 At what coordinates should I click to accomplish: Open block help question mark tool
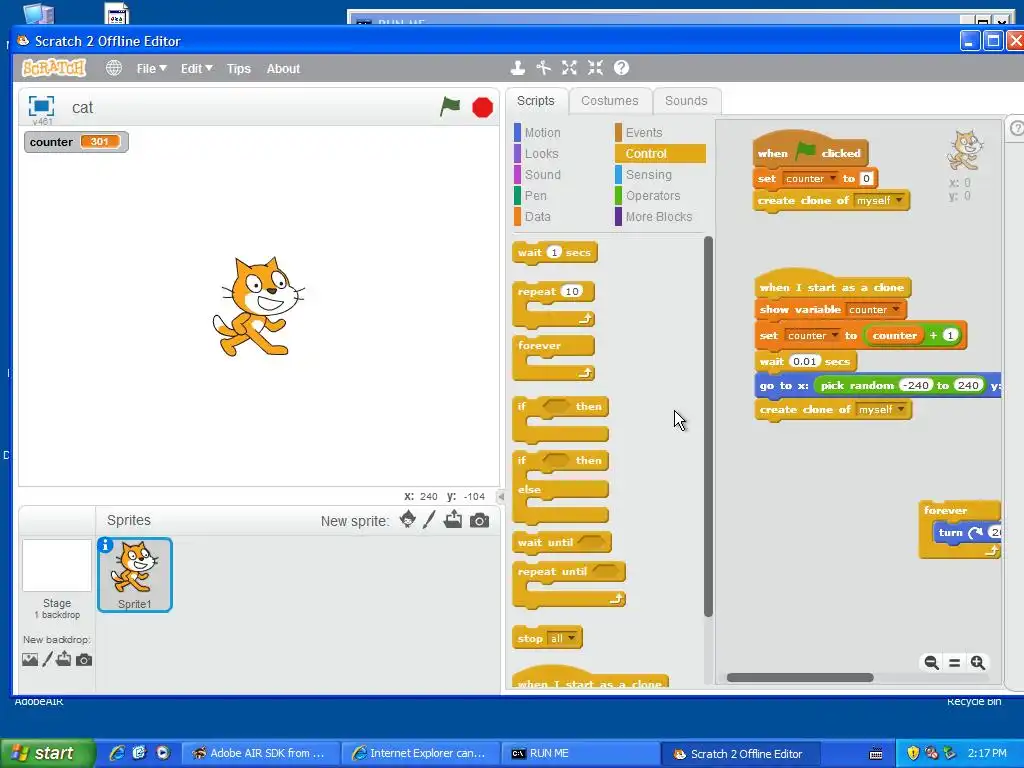pos(622,67)
